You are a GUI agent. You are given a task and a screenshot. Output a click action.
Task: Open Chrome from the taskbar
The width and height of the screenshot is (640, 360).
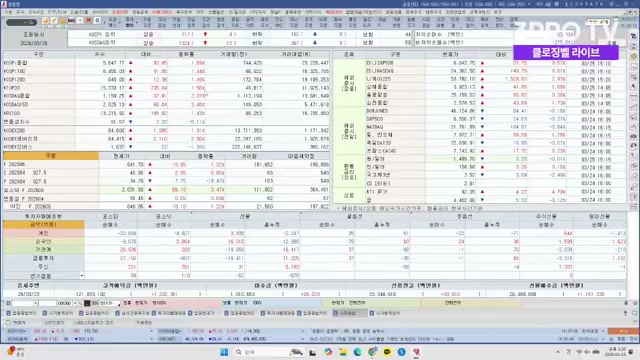[372, 352]
